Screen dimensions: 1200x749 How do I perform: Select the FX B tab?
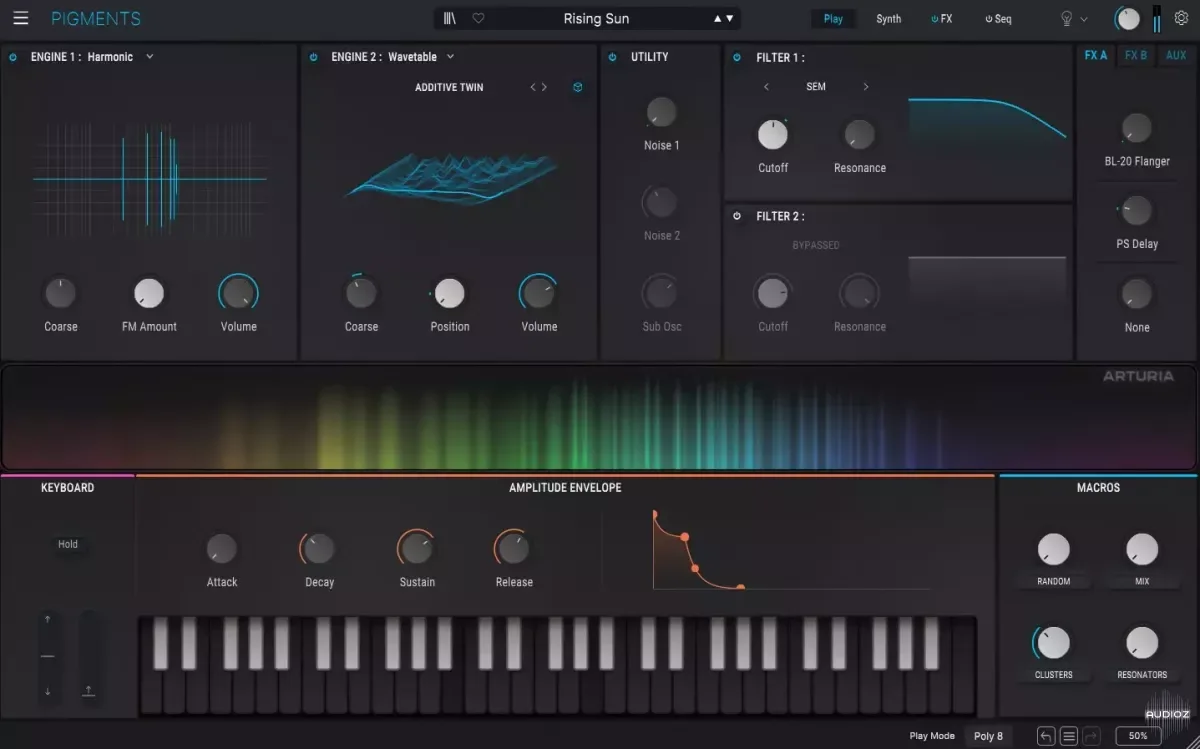1136,56
